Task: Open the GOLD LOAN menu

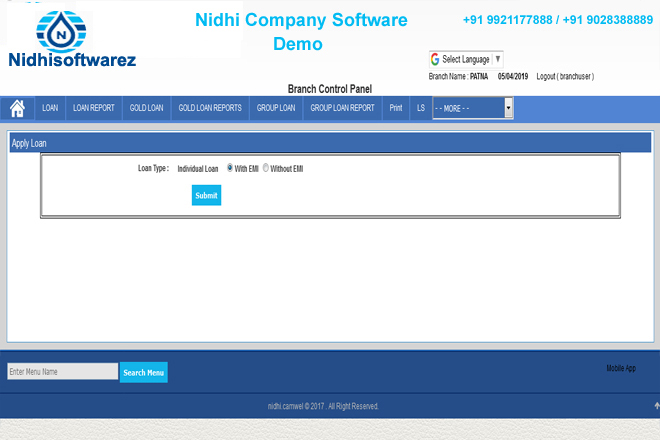Action: [146, 108]
